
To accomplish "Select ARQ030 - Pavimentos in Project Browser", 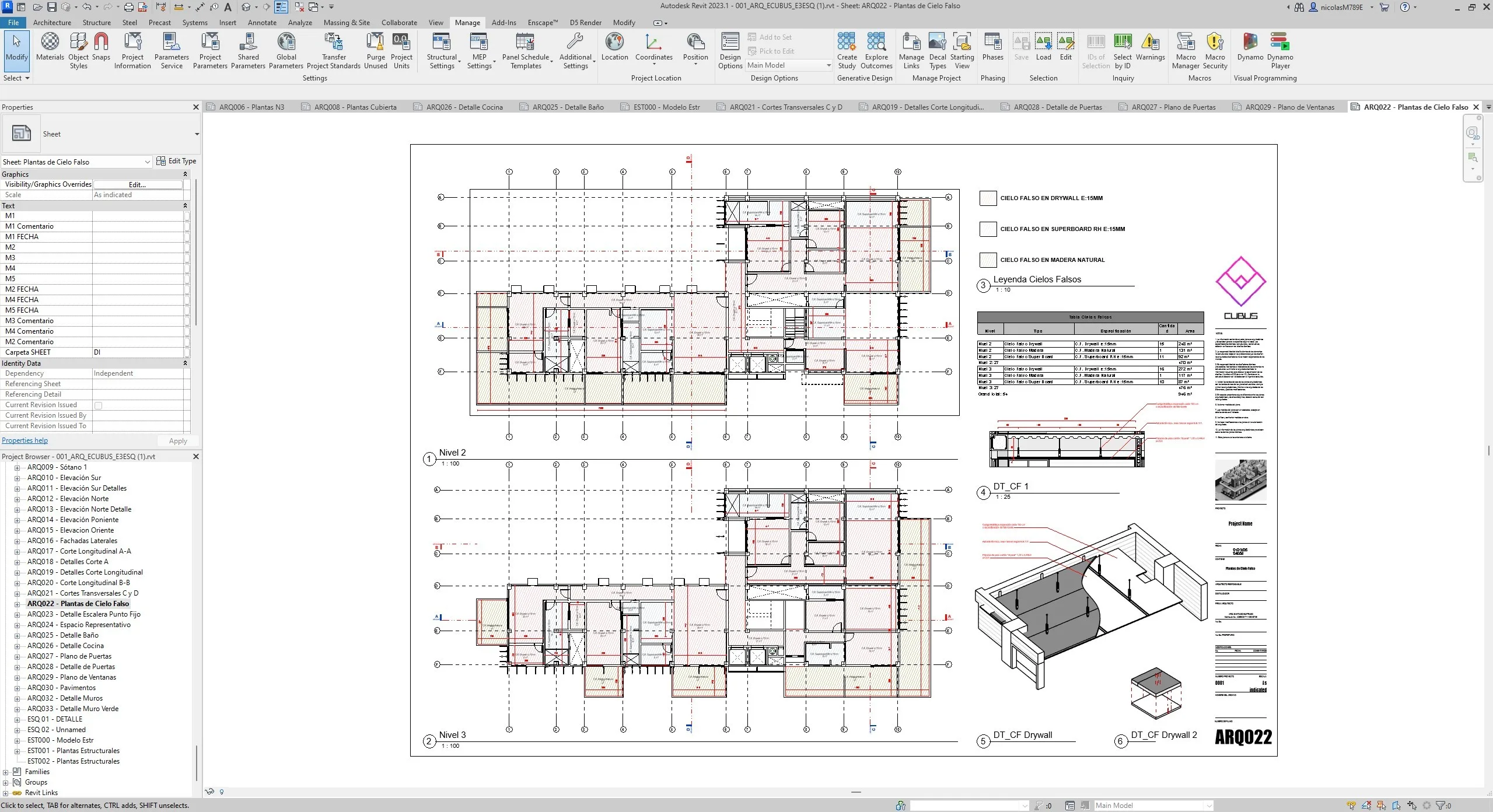I will point(61,688).
